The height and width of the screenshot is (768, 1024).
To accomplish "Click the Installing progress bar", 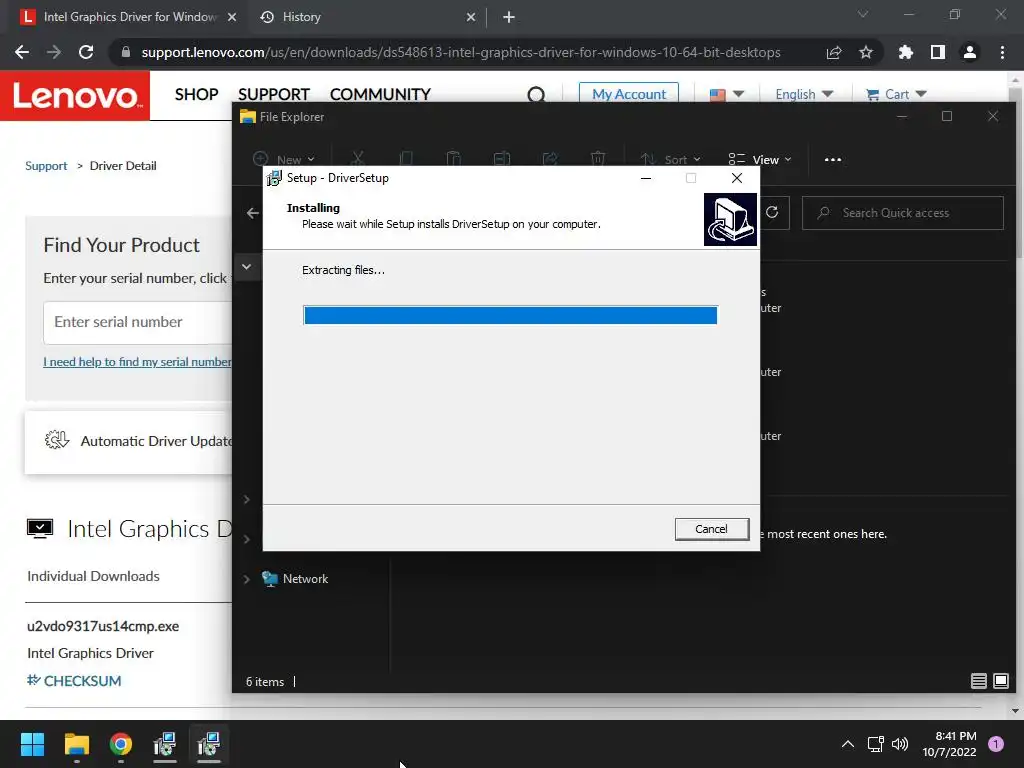I will [x=510, y=315].
